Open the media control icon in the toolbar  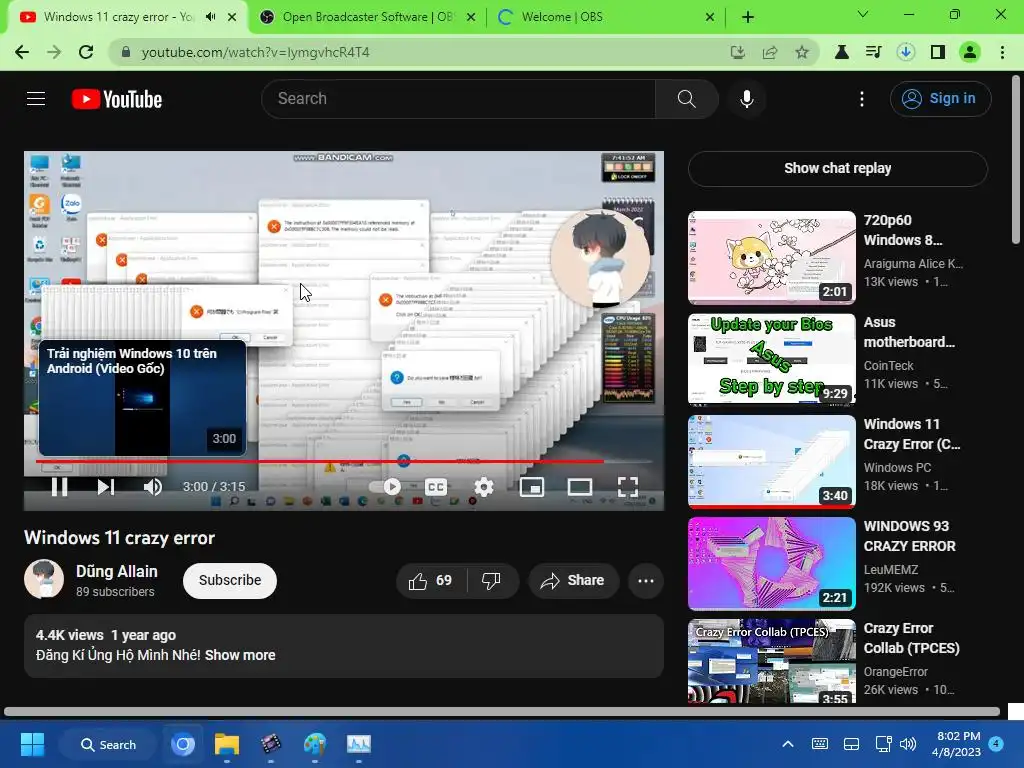pyautogui.click(x=874, y=52)
